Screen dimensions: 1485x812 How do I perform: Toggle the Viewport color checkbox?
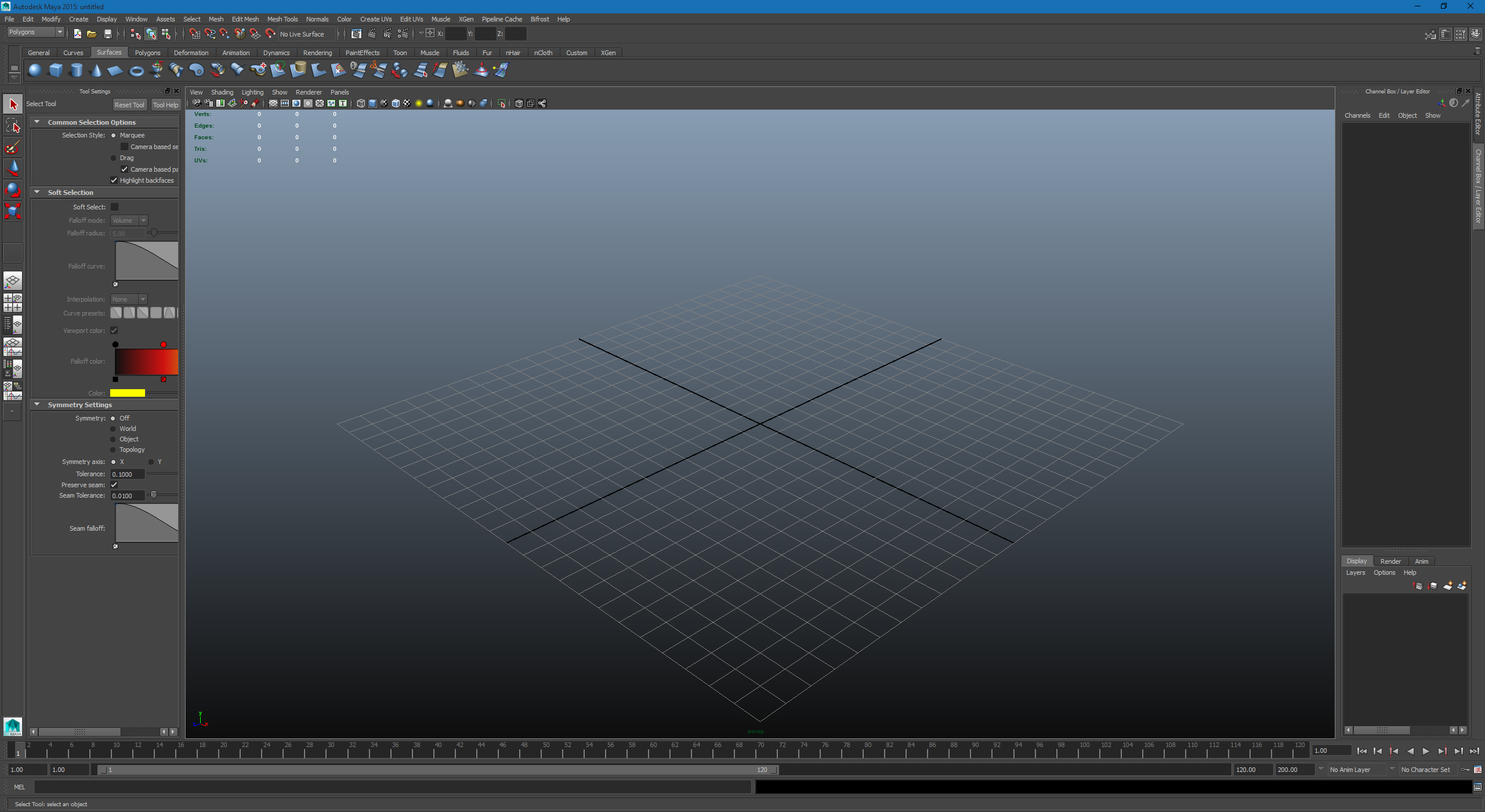(x=114, y=330)
